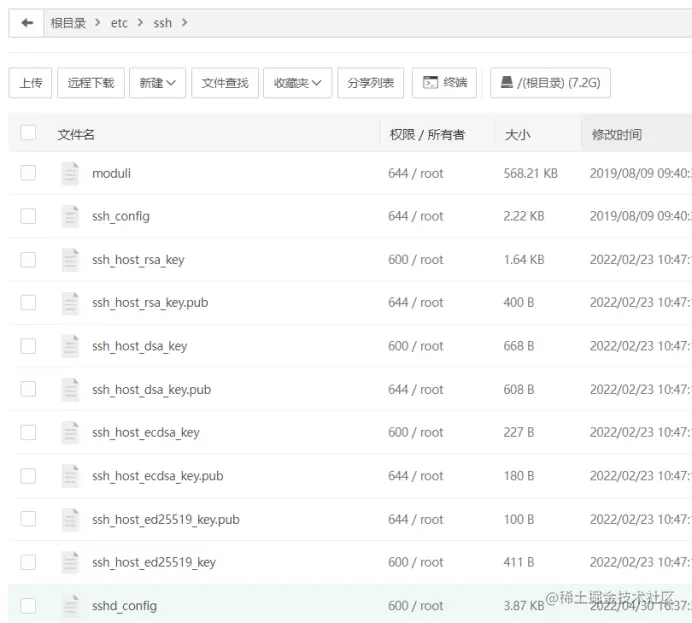Screen dimensions: 692x623
Task: Tick ssh_host_ed25519_key.pub checkbox
Action: [28, 519]
